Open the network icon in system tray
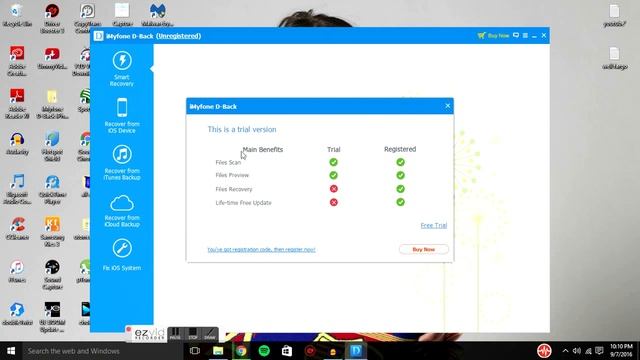The width and height of the screenshot is (640, 360). click(588, 351)
